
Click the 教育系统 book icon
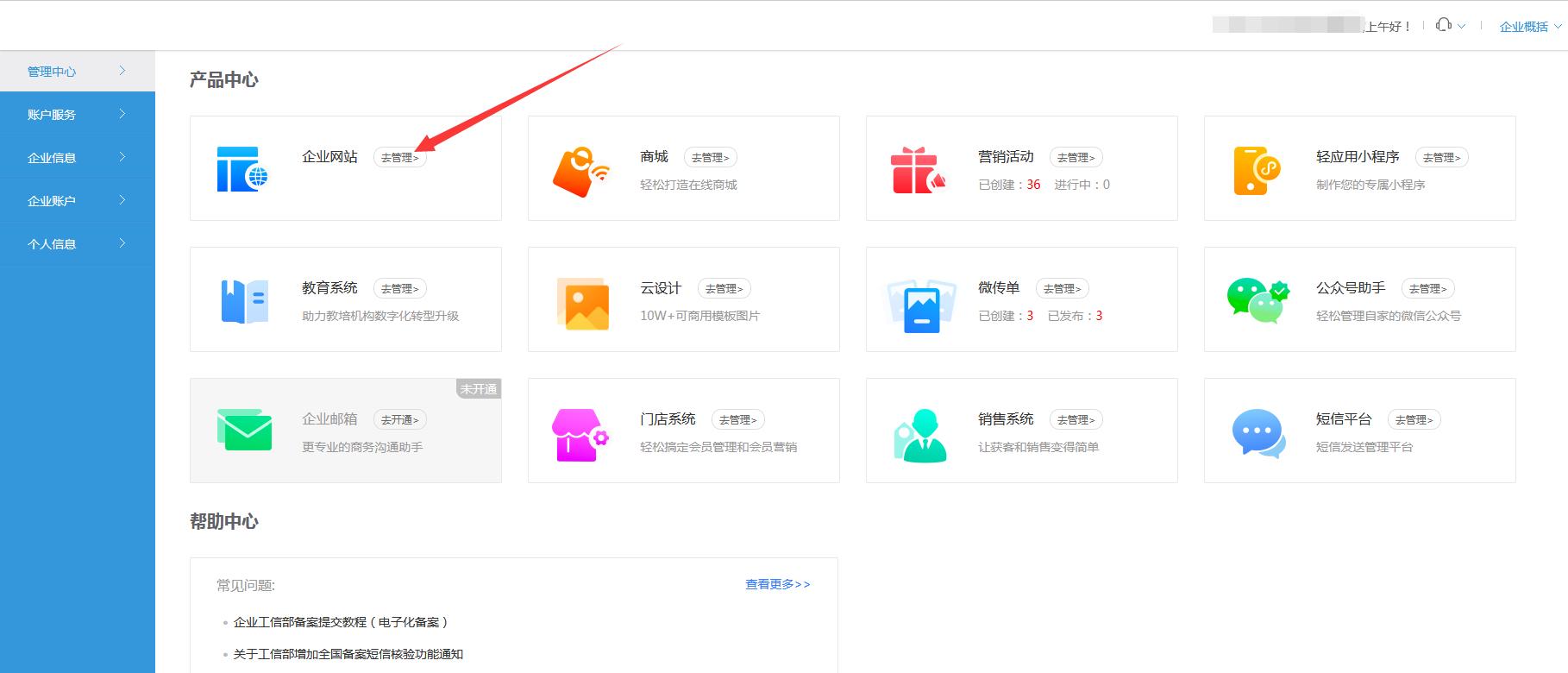coord(245,302)
